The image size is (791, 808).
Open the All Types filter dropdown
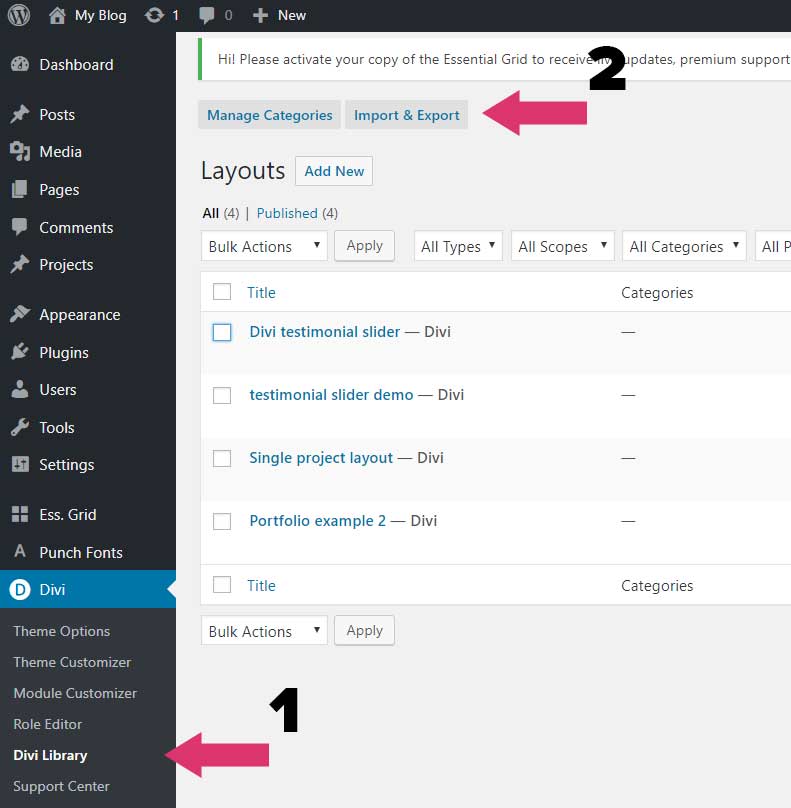click(x=458, y=246)
